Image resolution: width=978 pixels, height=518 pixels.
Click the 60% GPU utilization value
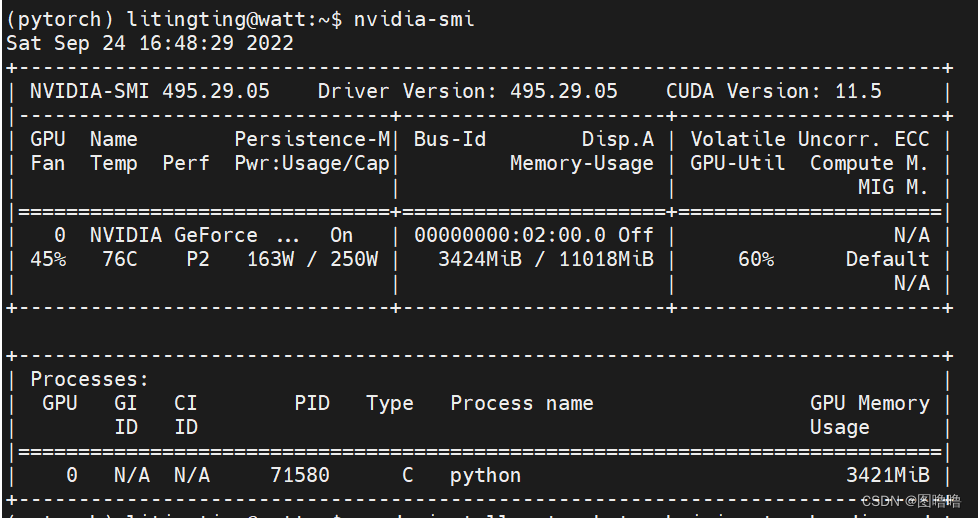(x=756, y=259)
